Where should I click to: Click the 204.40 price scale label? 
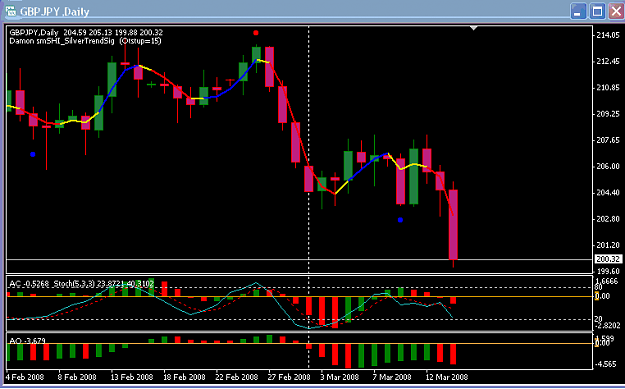tap(608, 193)
